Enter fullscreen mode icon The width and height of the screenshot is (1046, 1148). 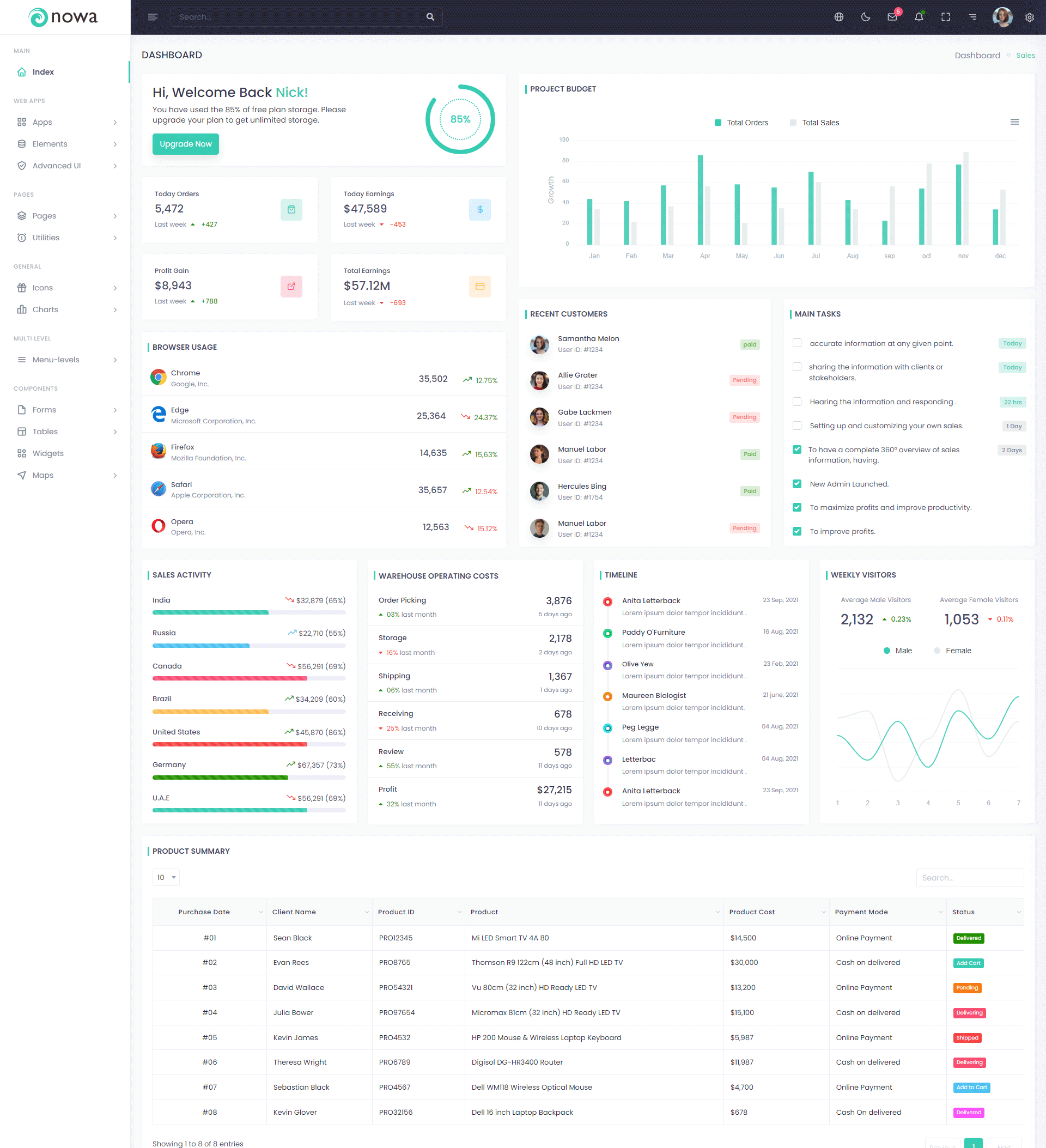tap(945, 17)
